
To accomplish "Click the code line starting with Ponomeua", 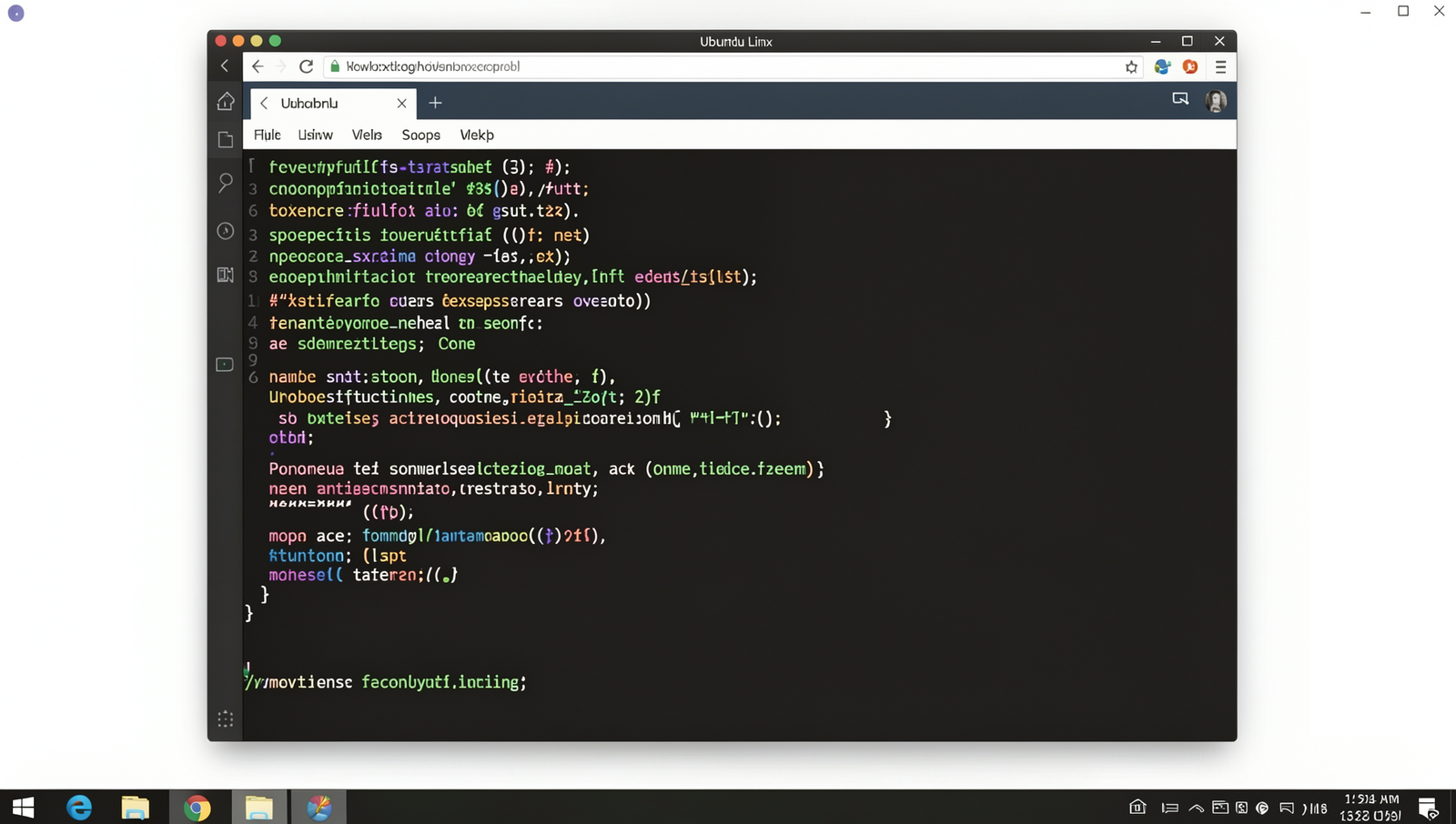I will click(546, 469).
